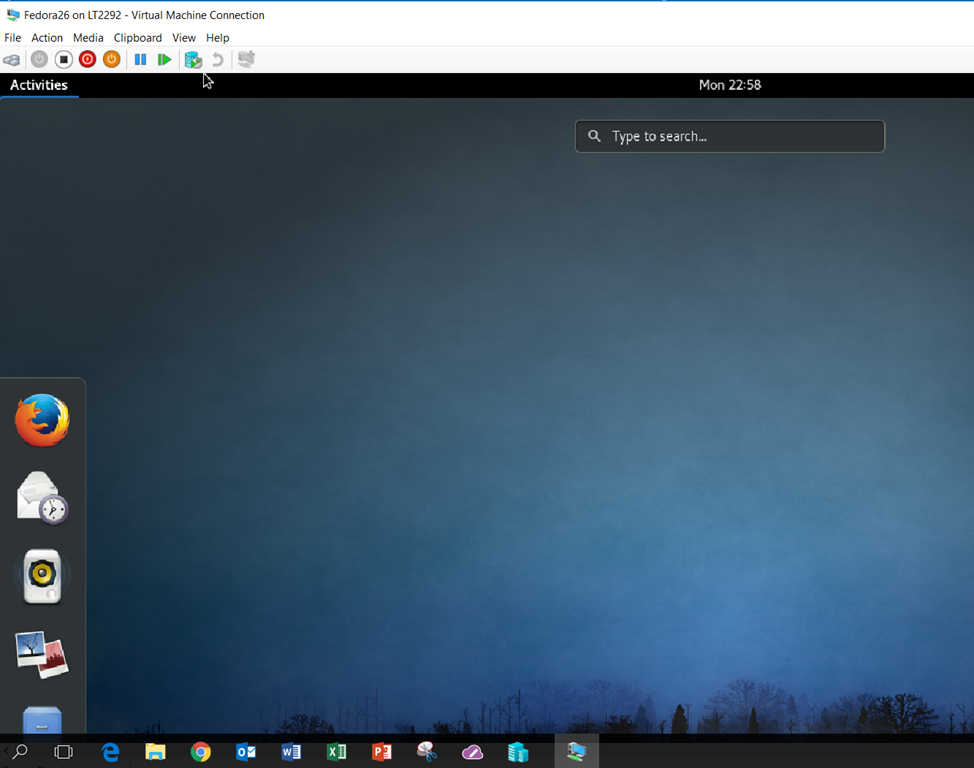Open the Action menu

click(x=47, y=38)
